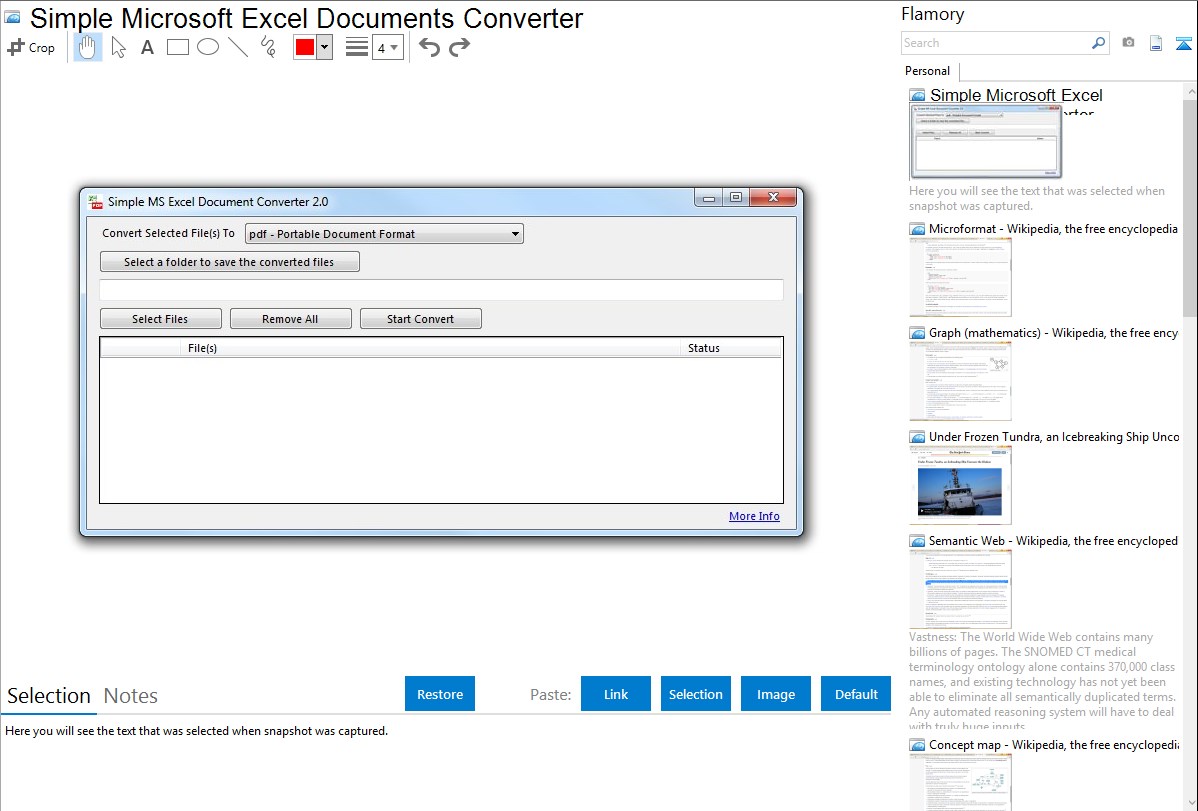This screenshot has width=1198, height=811.
Task: Click the Concept map - Wikipedia title
Action: pyautogui.click(x=1053, y=744)
